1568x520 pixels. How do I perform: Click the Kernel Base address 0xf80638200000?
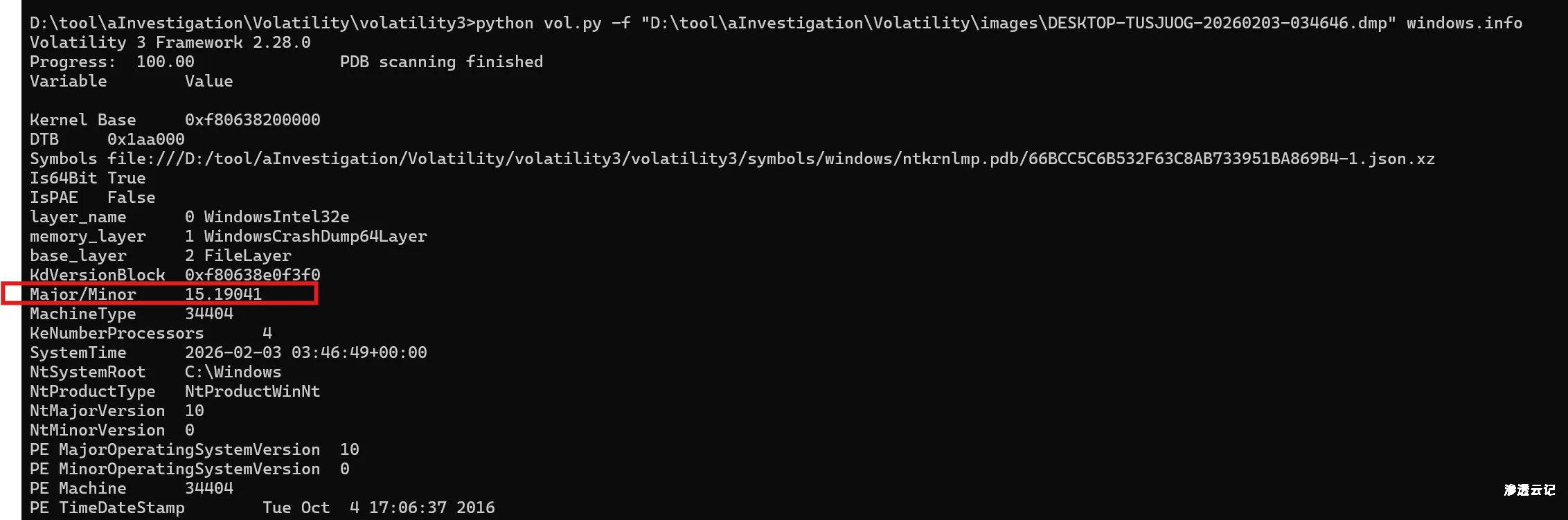coord(252,120)
